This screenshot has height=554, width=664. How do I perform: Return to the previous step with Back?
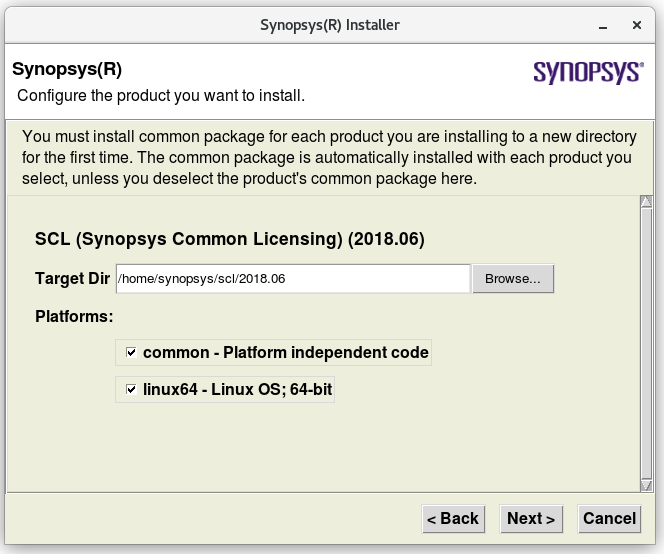(453, 519)
